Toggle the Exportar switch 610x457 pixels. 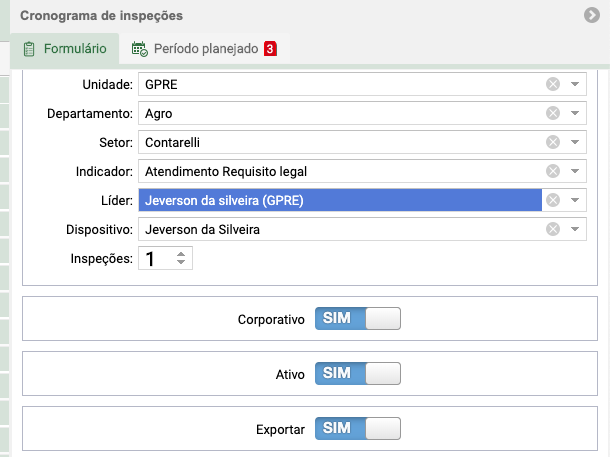[358, 429]
